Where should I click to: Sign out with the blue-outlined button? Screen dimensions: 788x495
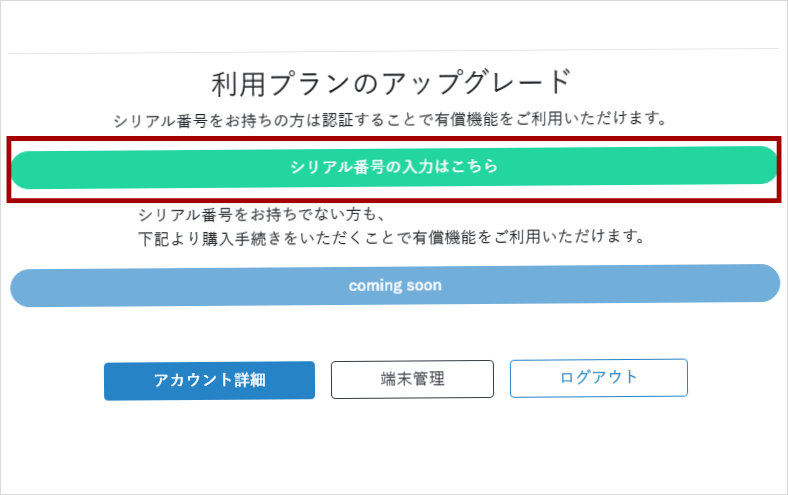point(598,377)
